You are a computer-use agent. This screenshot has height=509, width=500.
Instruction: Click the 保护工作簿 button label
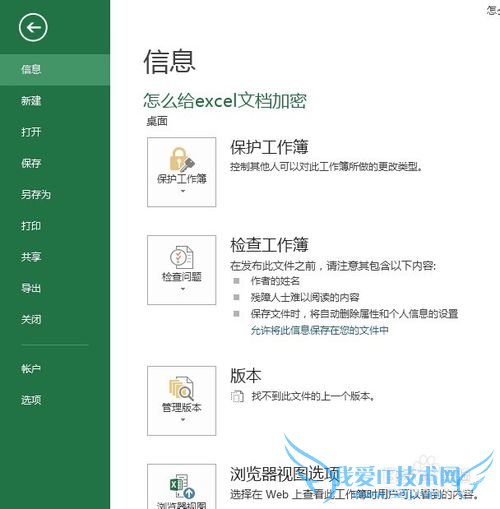[182, 179]
